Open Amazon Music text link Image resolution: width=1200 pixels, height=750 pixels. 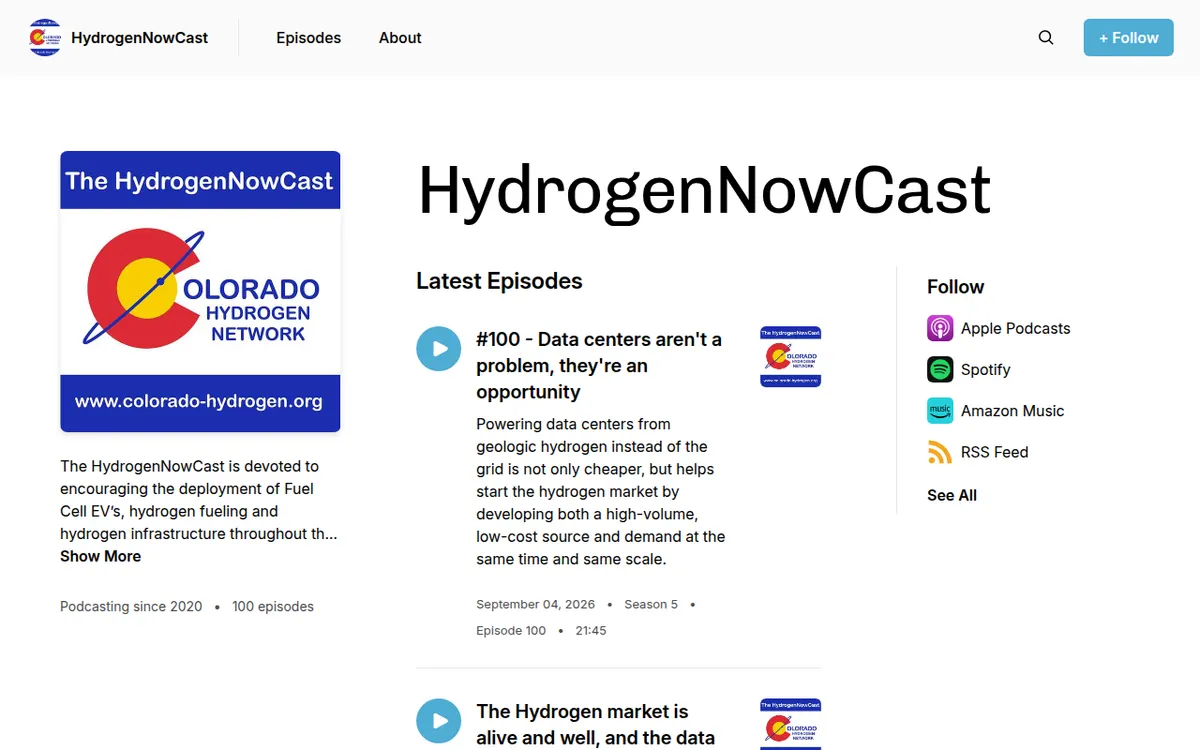pos(1012,410)
